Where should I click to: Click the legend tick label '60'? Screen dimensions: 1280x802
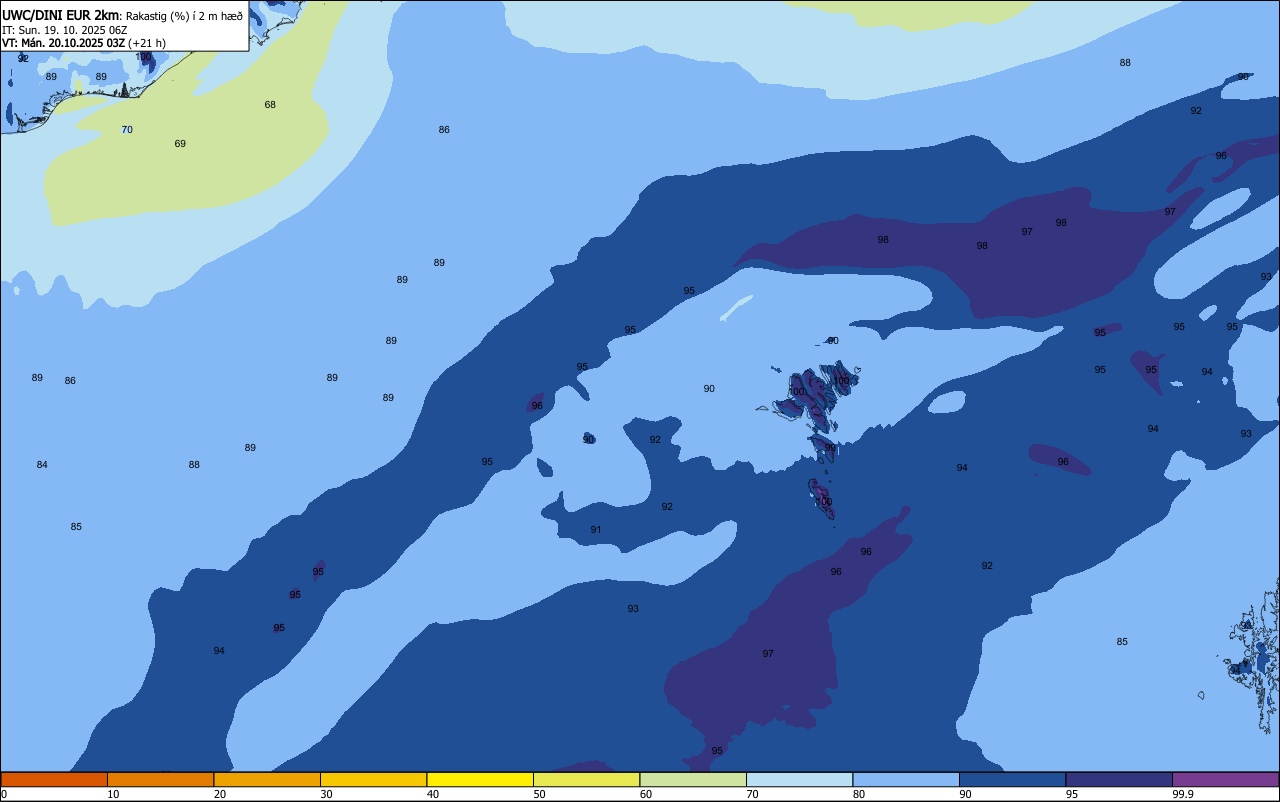pyautogui.click(x=646, y=794)
